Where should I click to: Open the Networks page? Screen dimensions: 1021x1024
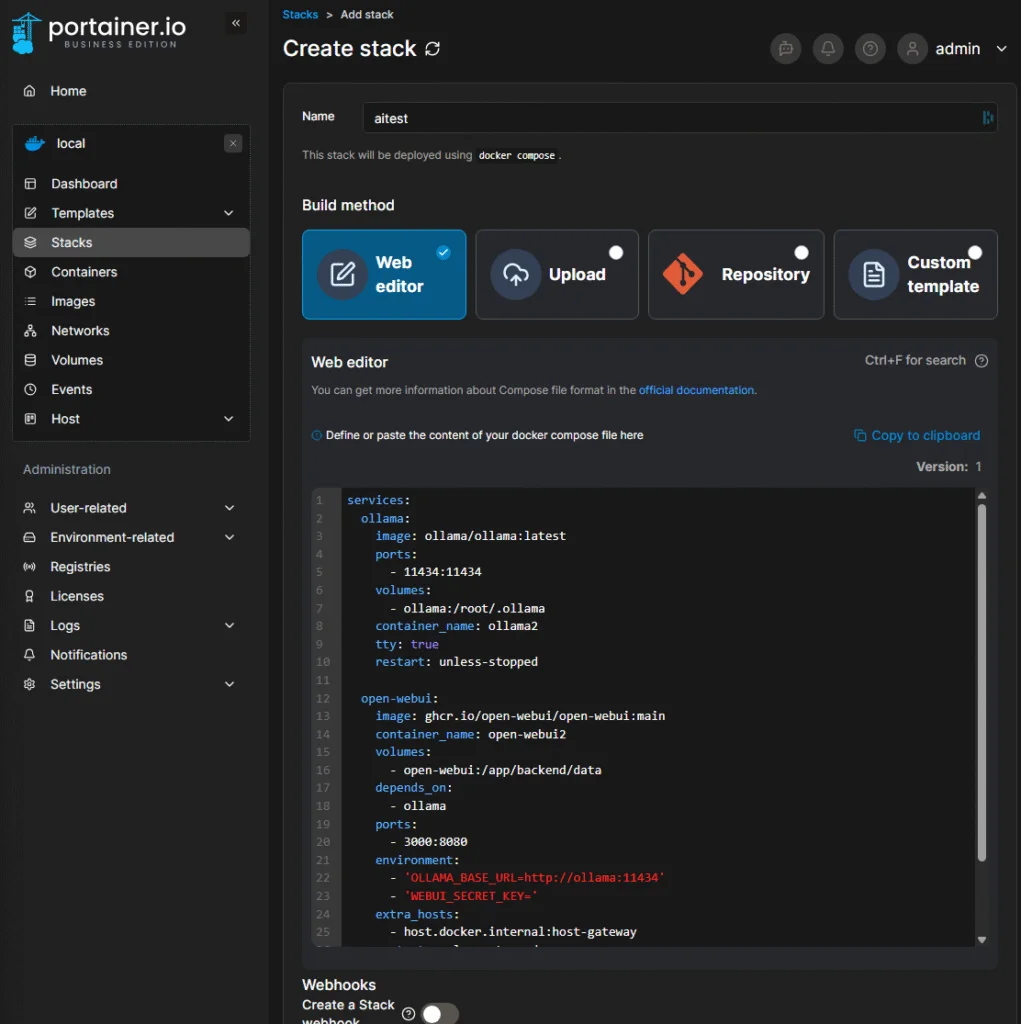pos(80,330)
